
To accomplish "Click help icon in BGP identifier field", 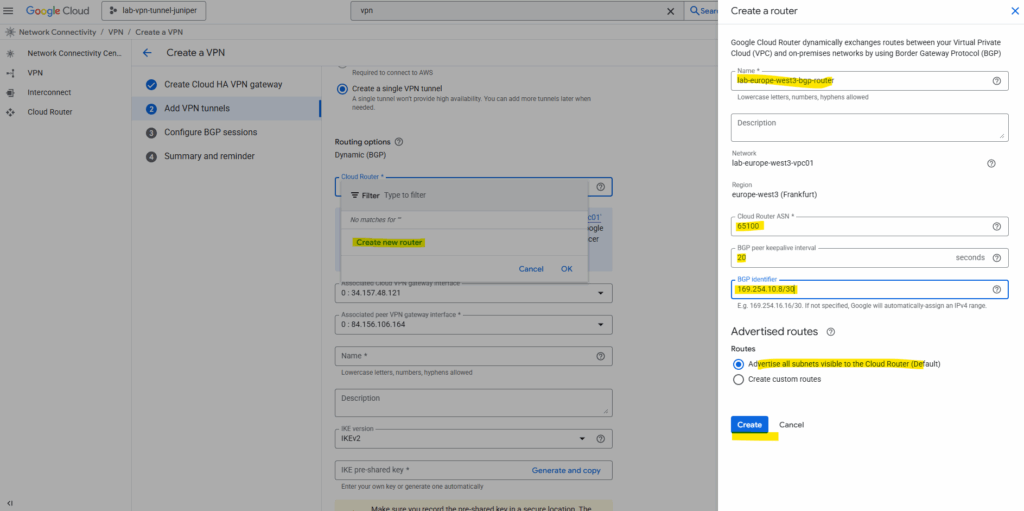I will pos(996,289).
